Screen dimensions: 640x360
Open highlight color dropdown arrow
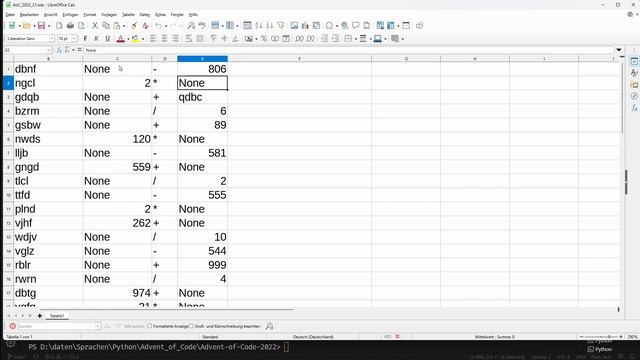(143, 39)
